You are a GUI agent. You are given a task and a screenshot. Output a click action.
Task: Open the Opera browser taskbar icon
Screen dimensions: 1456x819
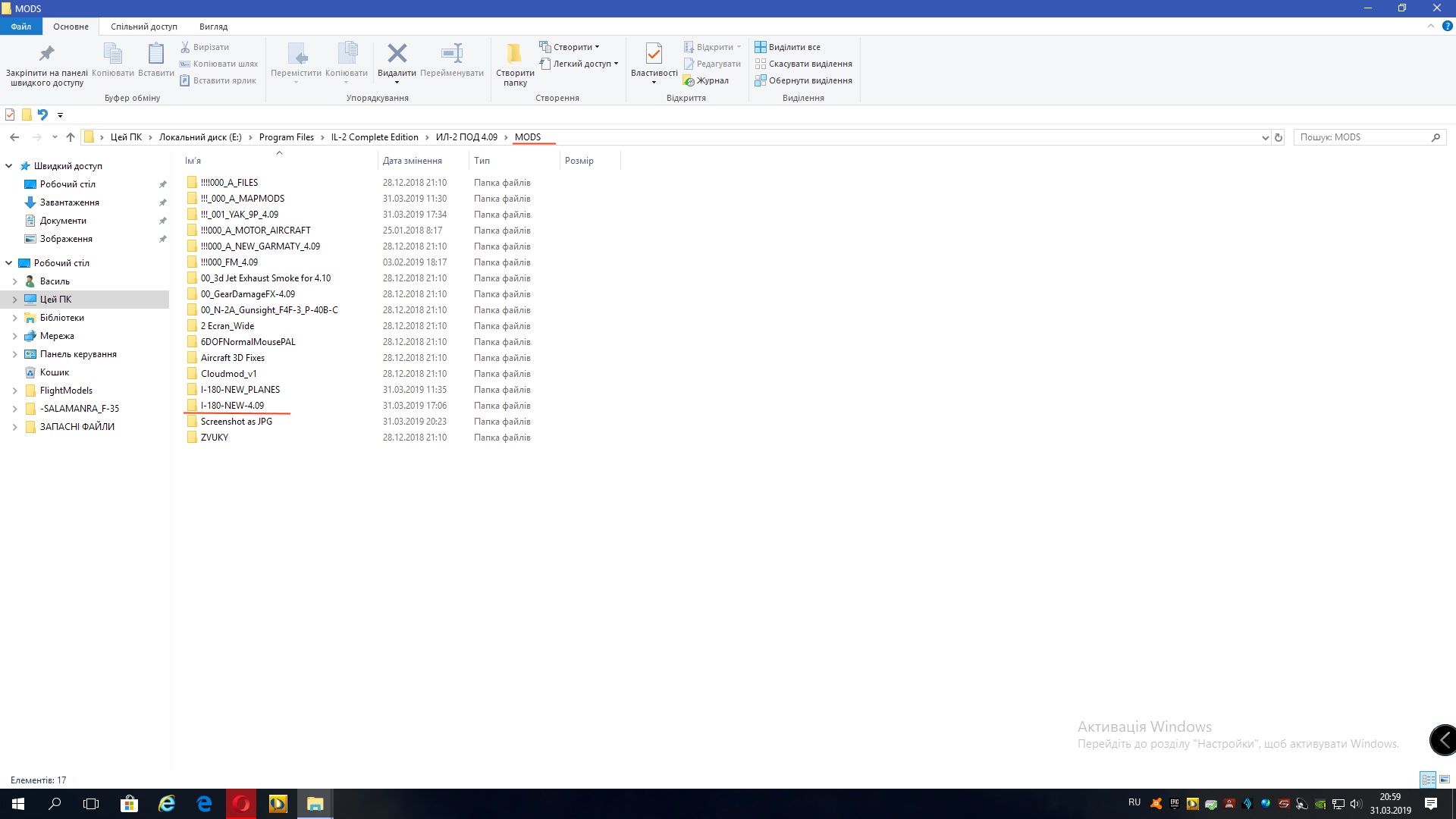tap(241, 803)
